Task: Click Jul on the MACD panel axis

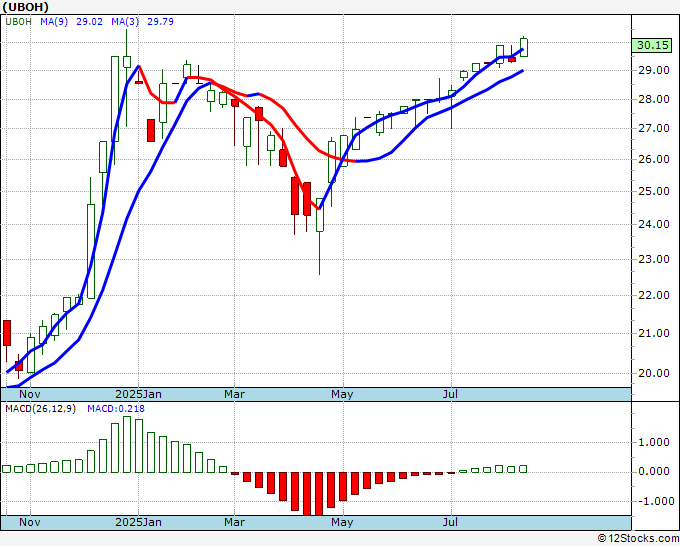Action: click(451, 522)
